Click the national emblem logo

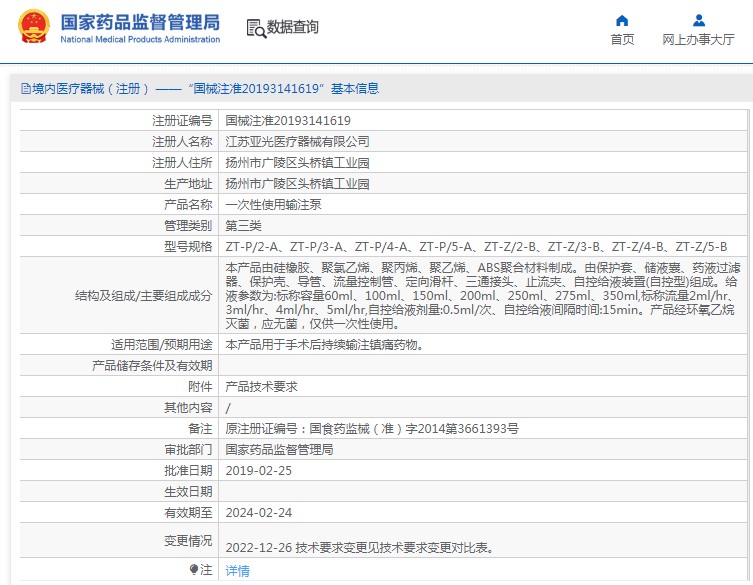point(34,26)
